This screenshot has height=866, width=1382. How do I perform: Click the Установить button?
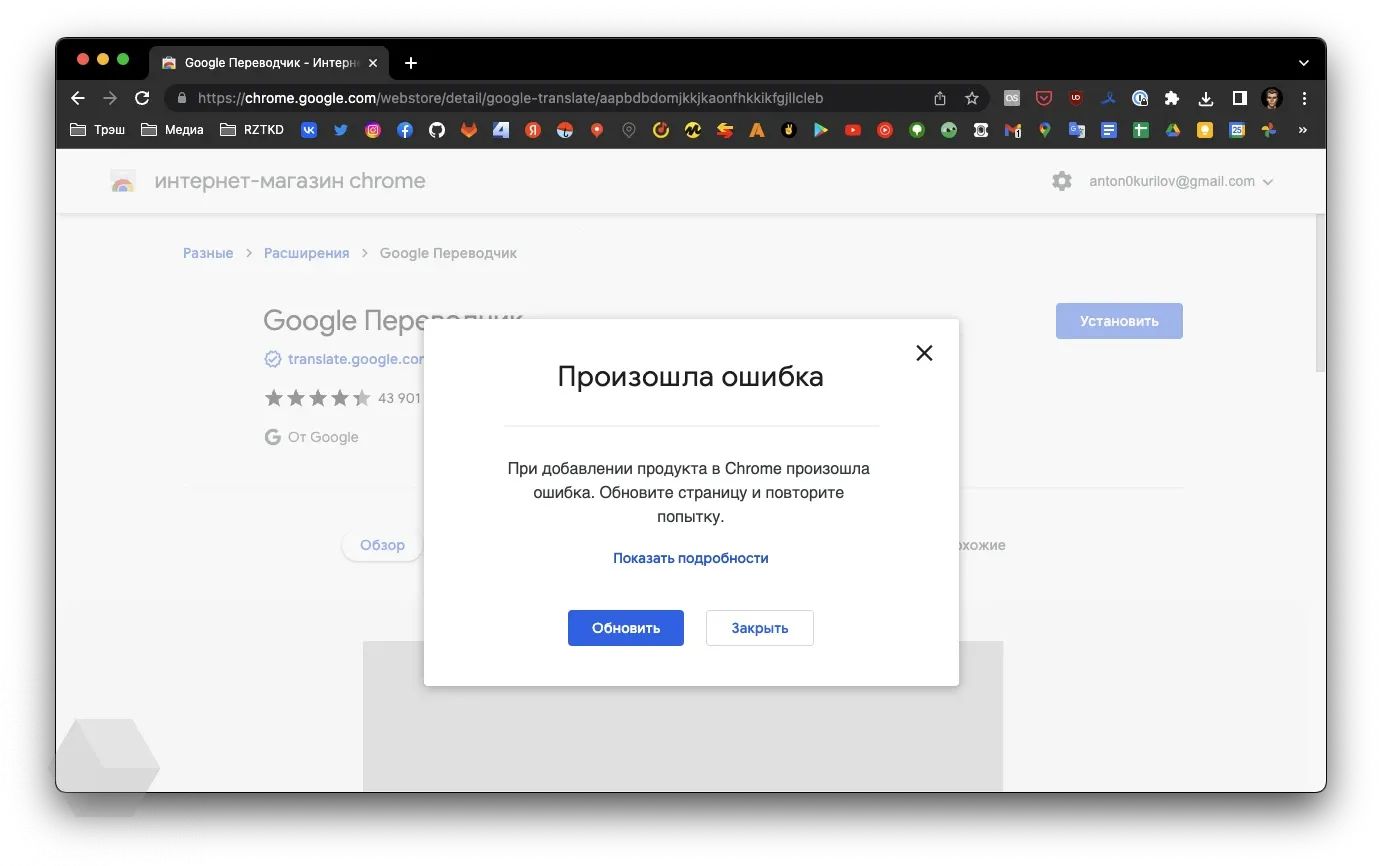(x=1119, y=321)
